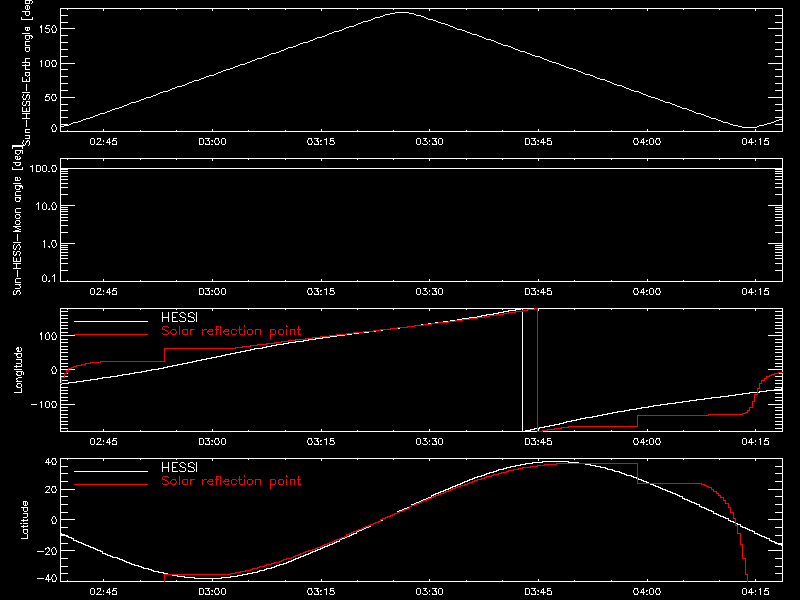This screenshot has height=600, width=800.
Task: Click red legend line in Longitude plot
Action: [111, 335]
